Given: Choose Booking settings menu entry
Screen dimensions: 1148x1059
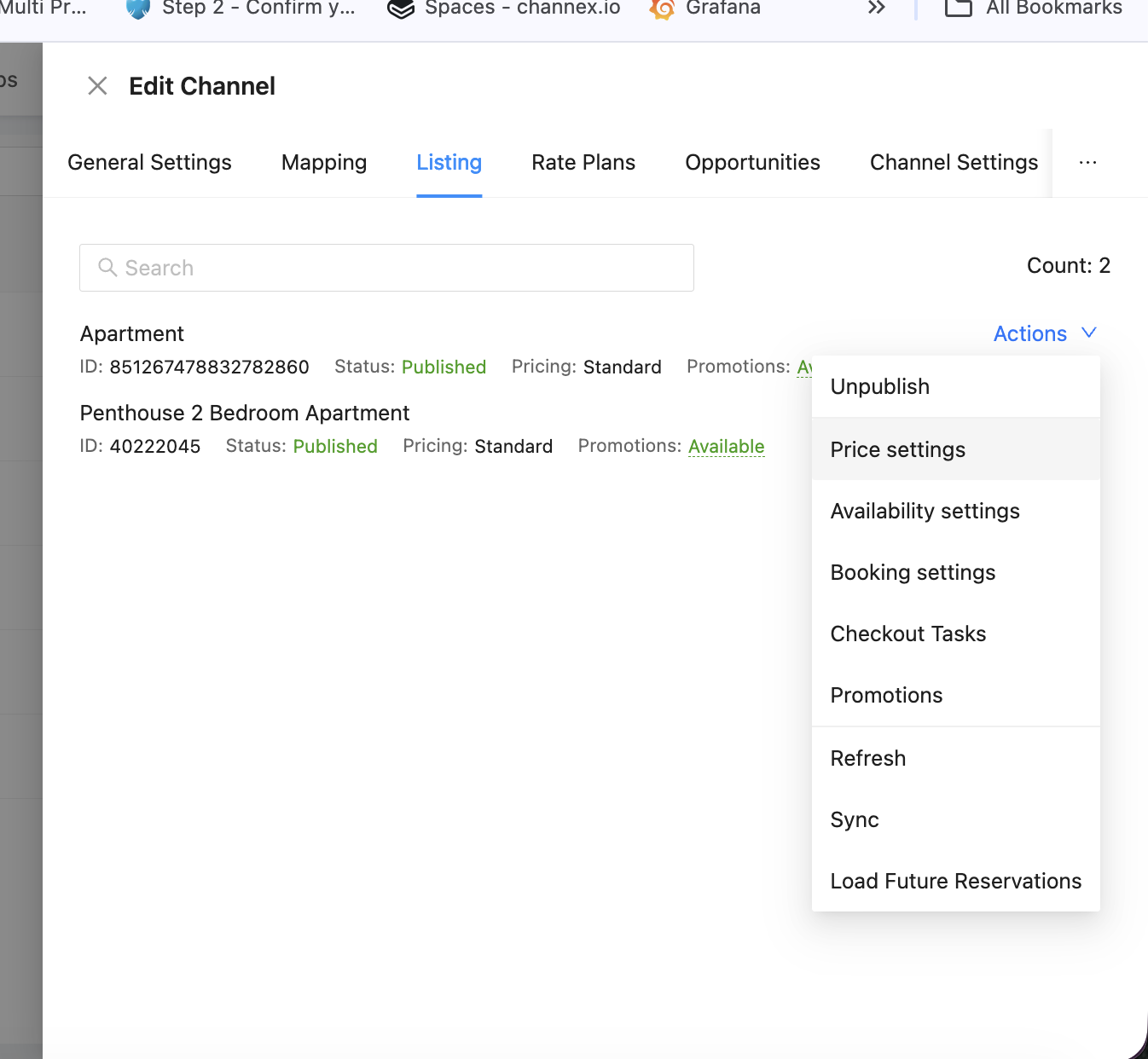Looking at the screenshot, I should (x=955, y=572).
